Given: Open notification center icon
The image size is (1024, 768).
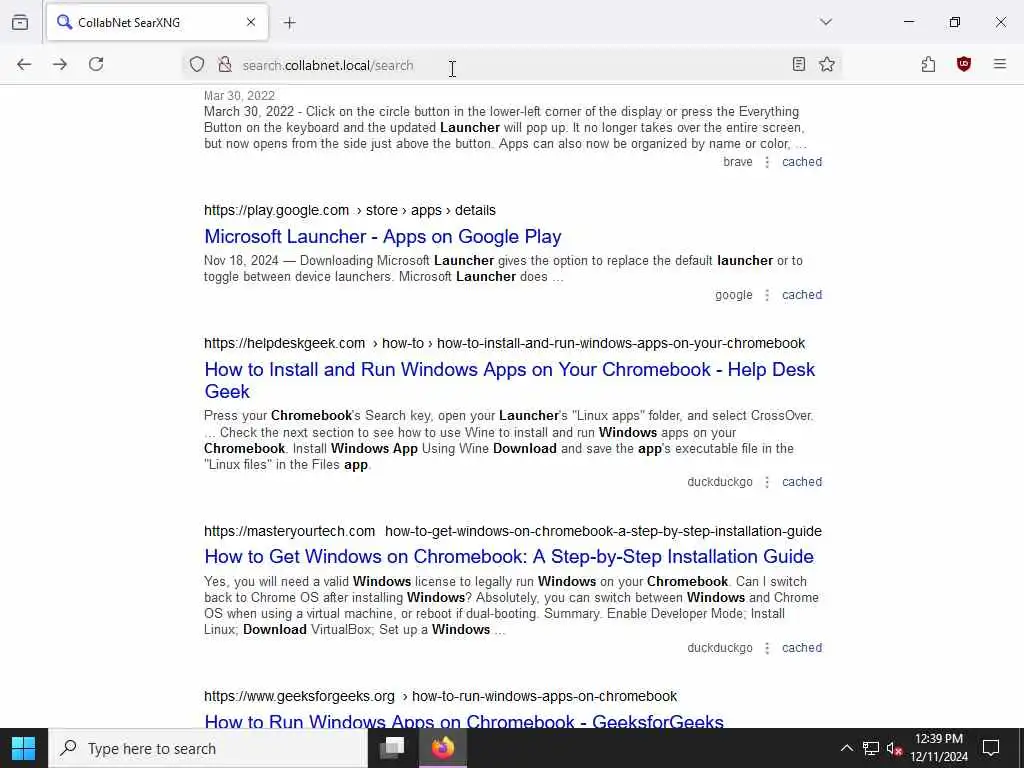Looking at the screenshot, I should [x=991, y=748].
